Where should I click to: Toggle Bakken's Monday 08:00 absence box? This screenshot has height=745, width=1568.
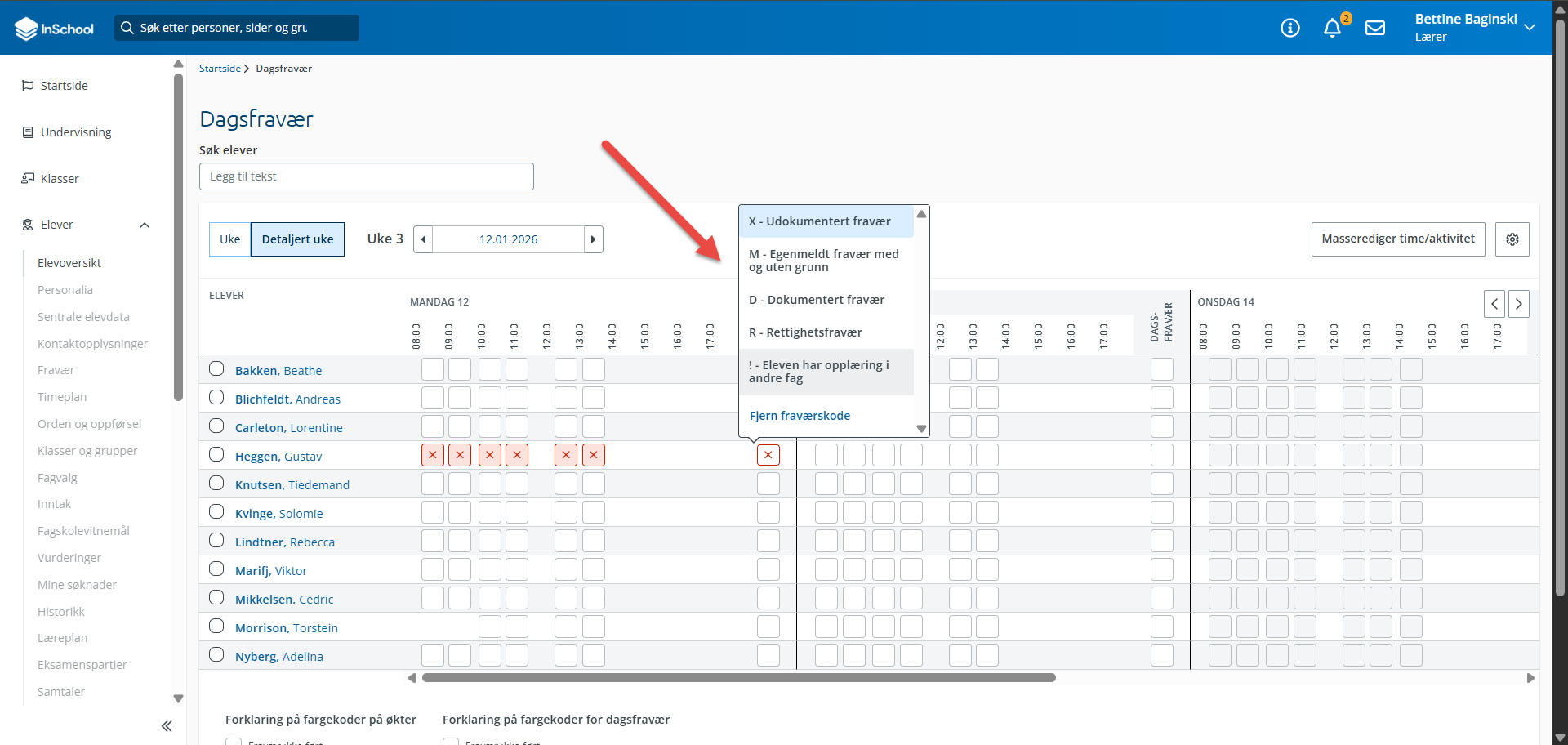[x=433, y=369]
